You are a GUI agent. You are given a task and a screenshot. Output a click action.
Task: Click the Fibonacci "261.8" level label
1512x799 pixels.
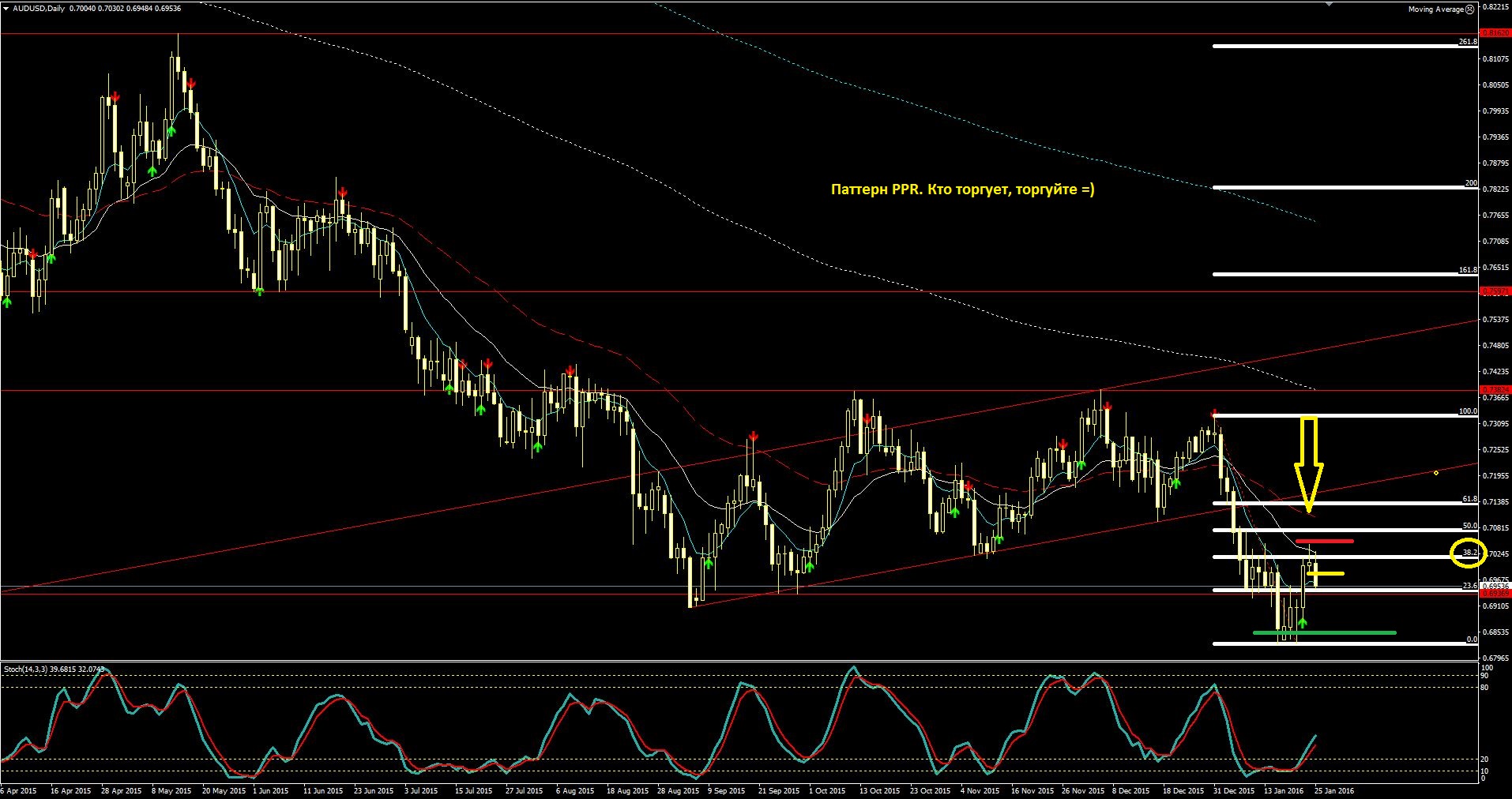1468,41
